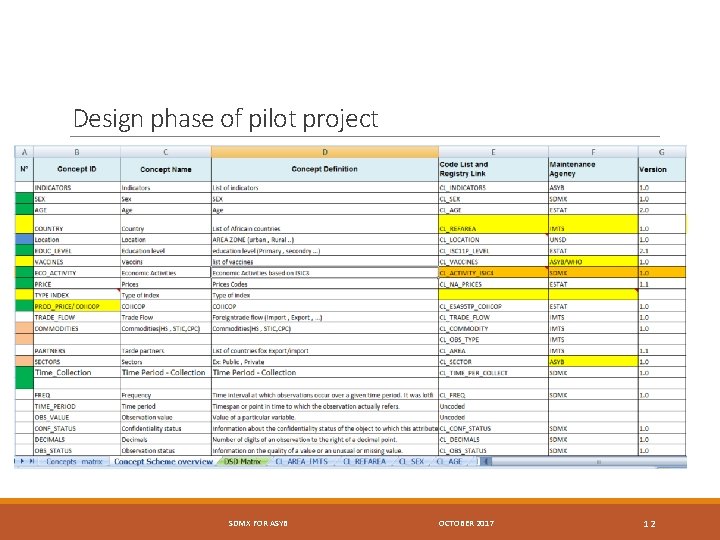Select column E header
The height and width of the screenshot is (540, 720).
(493, 152)
